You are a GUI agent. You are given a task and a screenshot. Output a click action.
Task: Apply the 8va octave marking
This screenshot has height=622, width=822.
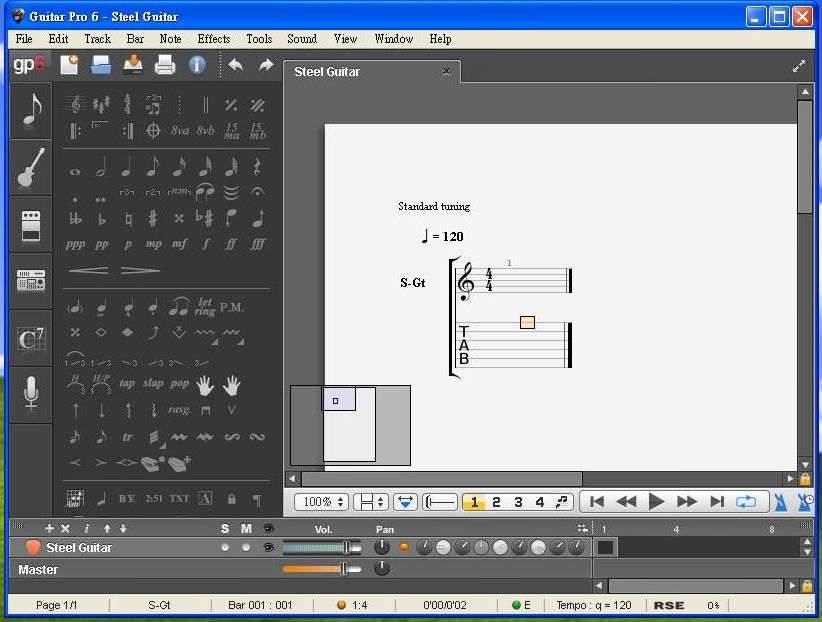(x=180, y=130)
